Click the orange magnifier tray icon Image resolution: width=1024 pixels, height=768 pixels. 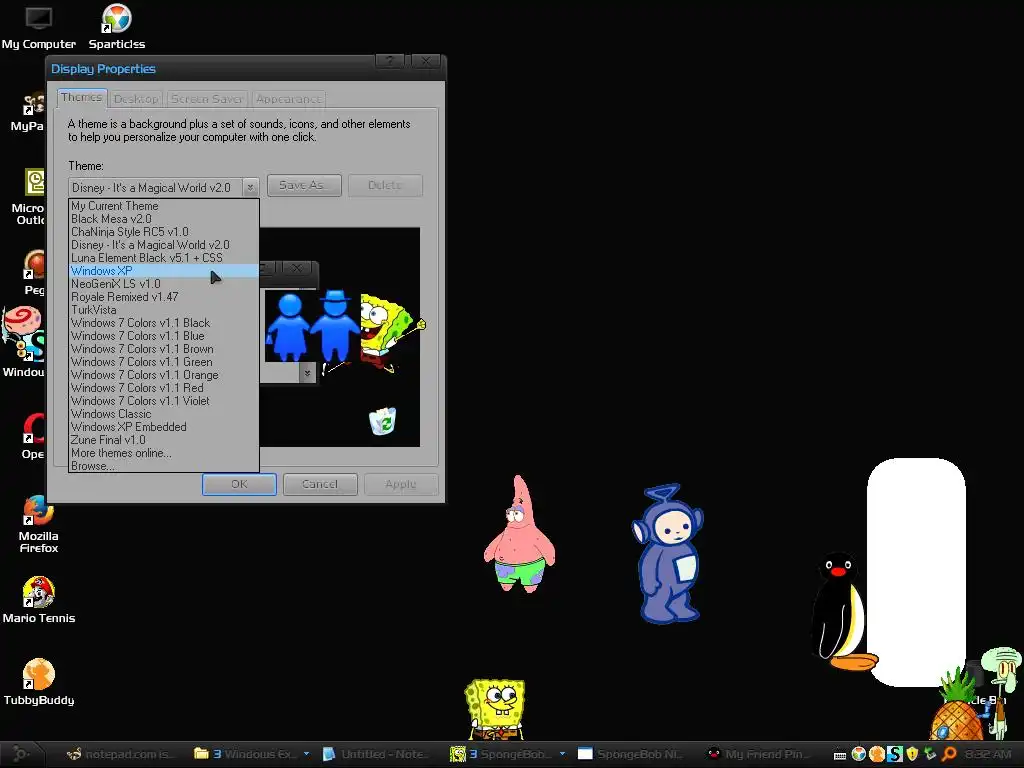[949, 754]
